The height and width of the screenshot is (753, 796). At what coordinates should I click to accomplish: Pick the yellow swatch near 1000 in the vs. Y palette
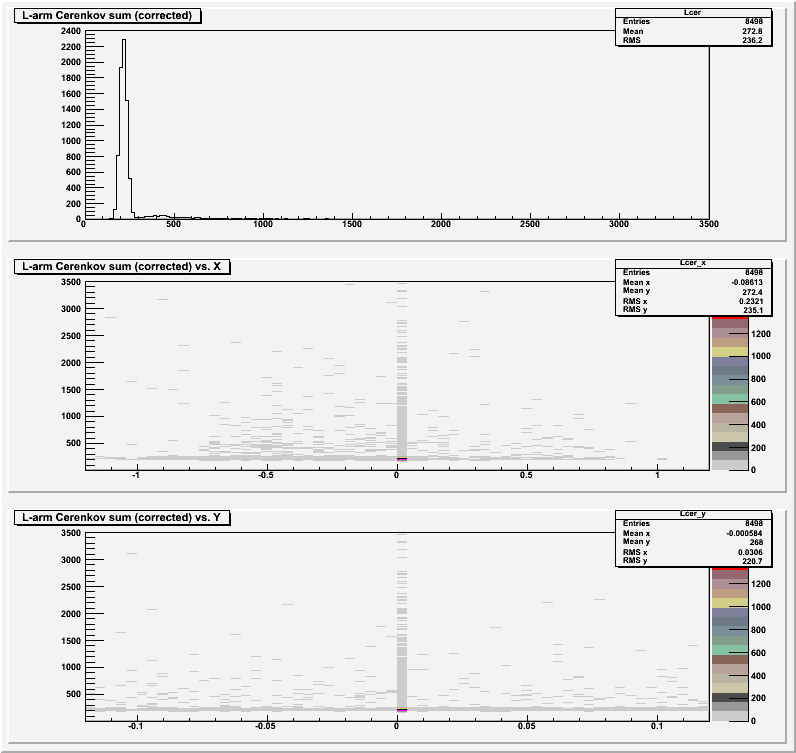pos(729,603)
